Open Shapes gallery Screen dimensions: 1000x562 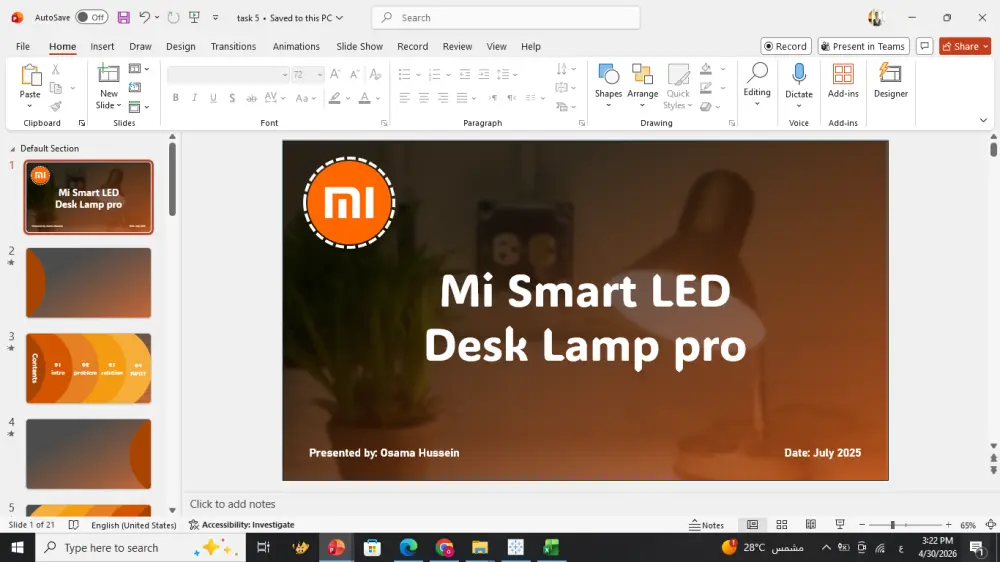608,85
